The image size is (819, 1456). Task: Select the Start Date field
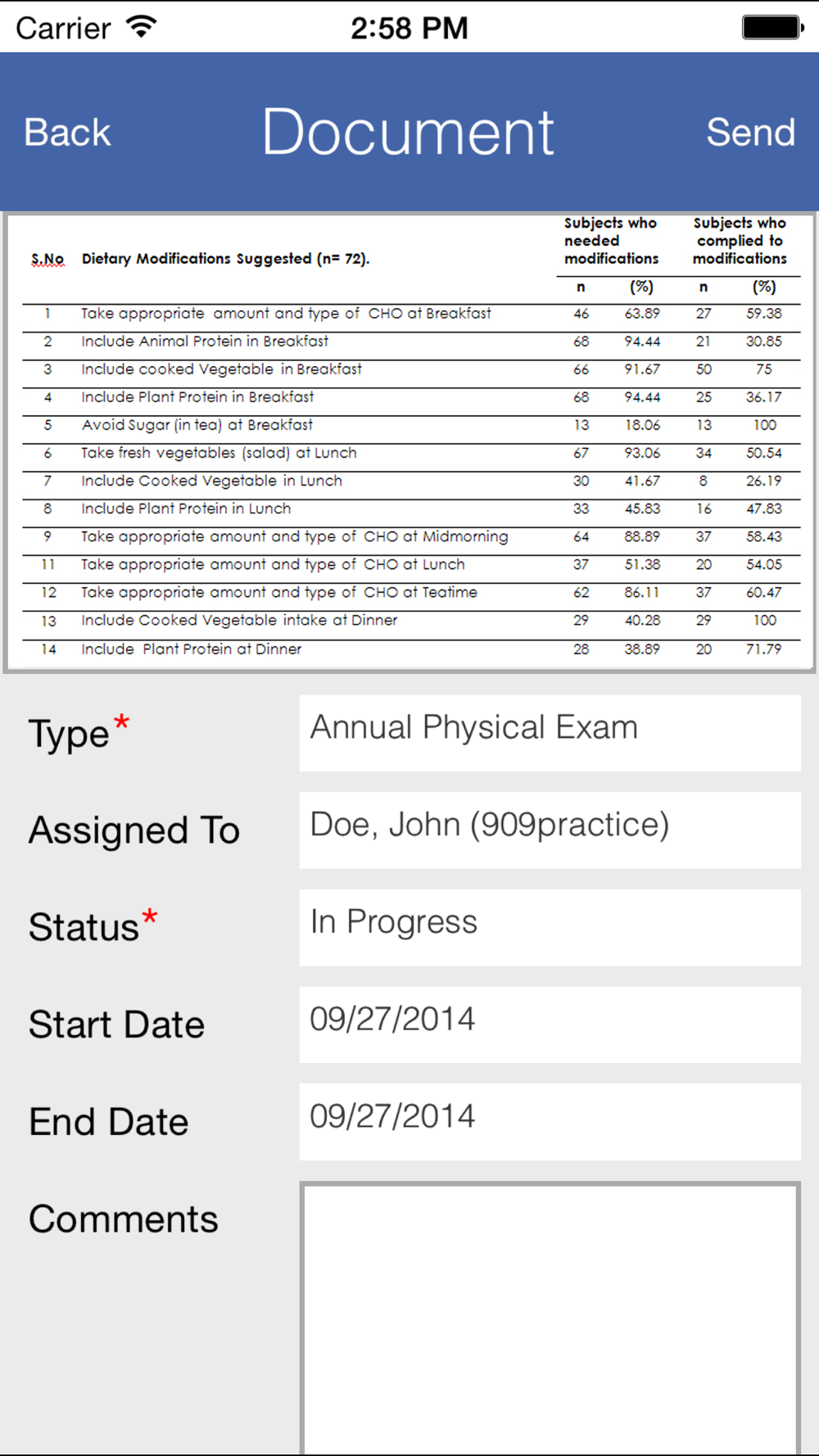coord(550,1024)
